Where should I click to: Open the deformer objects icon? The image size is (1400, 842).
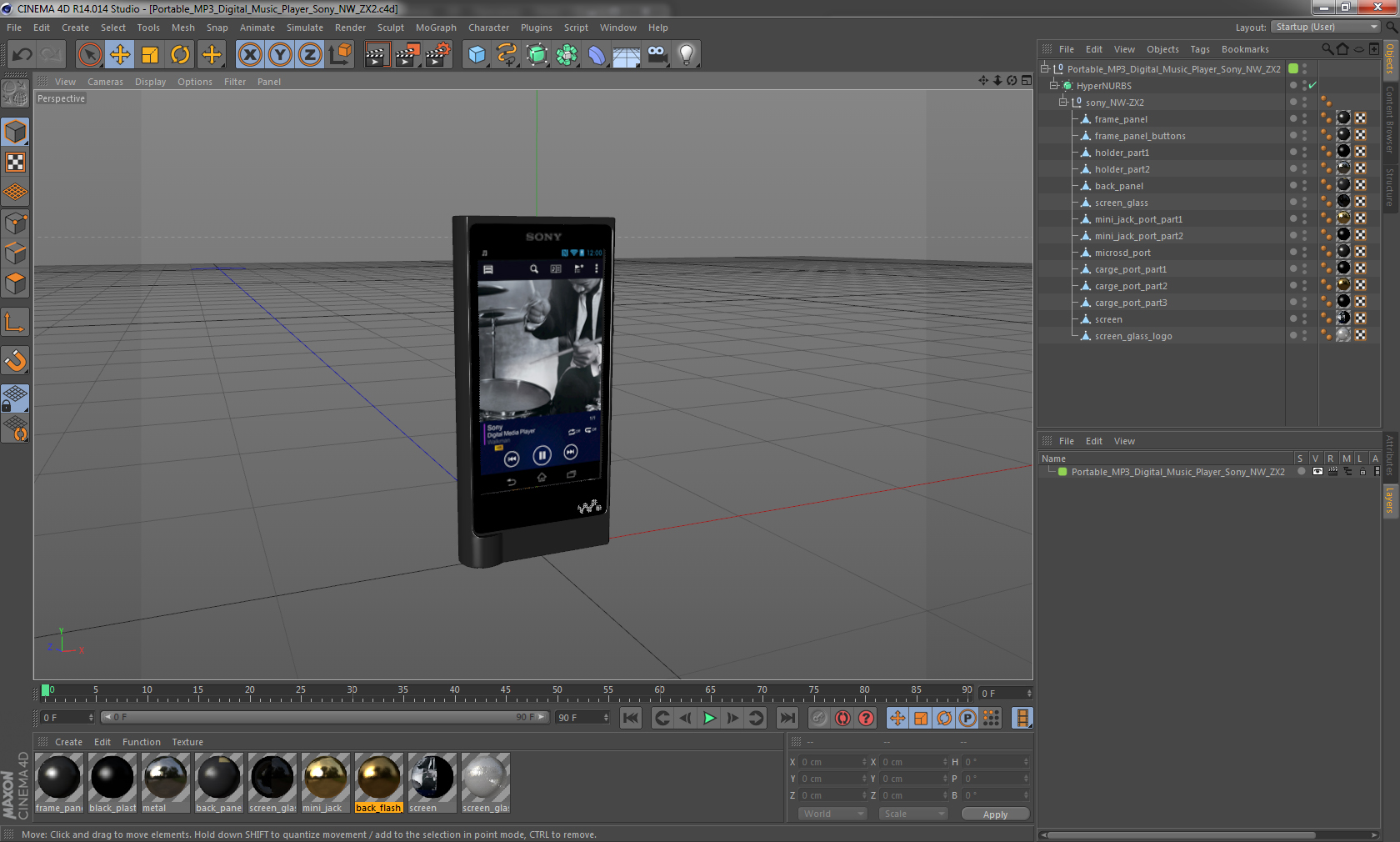coord(597,55)
